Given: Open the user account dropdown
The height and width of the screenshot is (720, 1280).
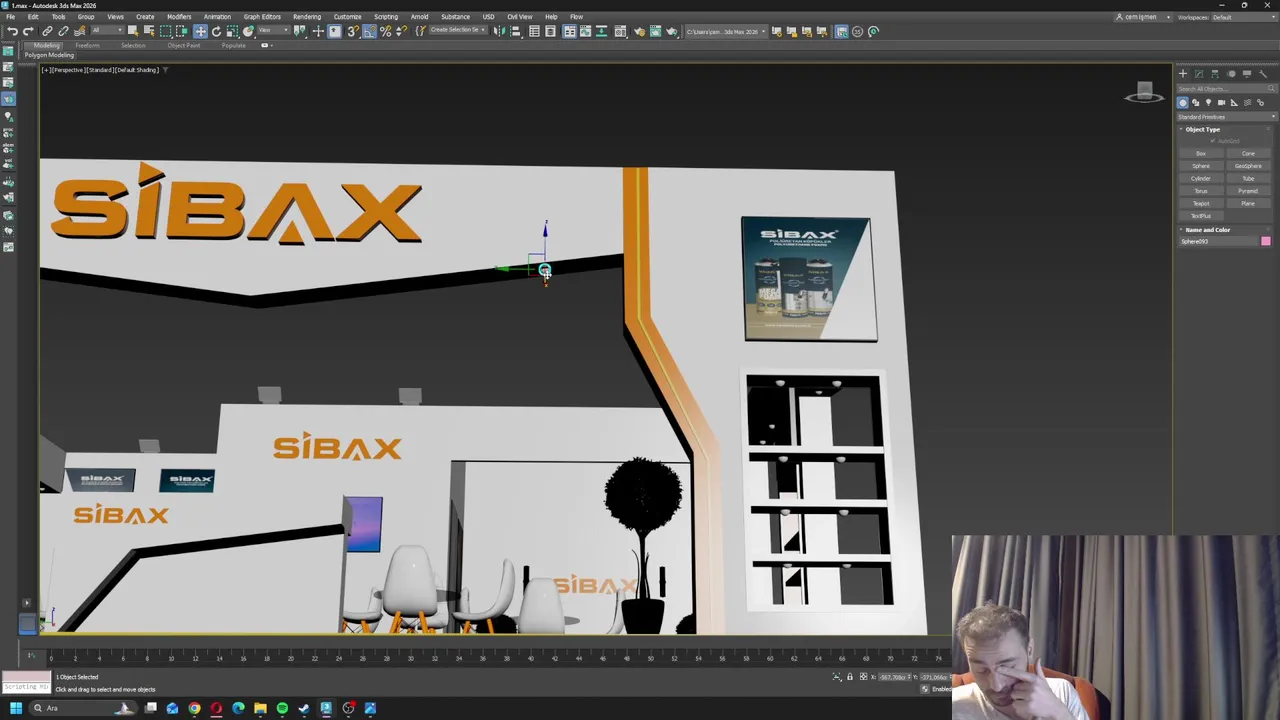Looking at the screenshot, I should [x=1145, y=17].
